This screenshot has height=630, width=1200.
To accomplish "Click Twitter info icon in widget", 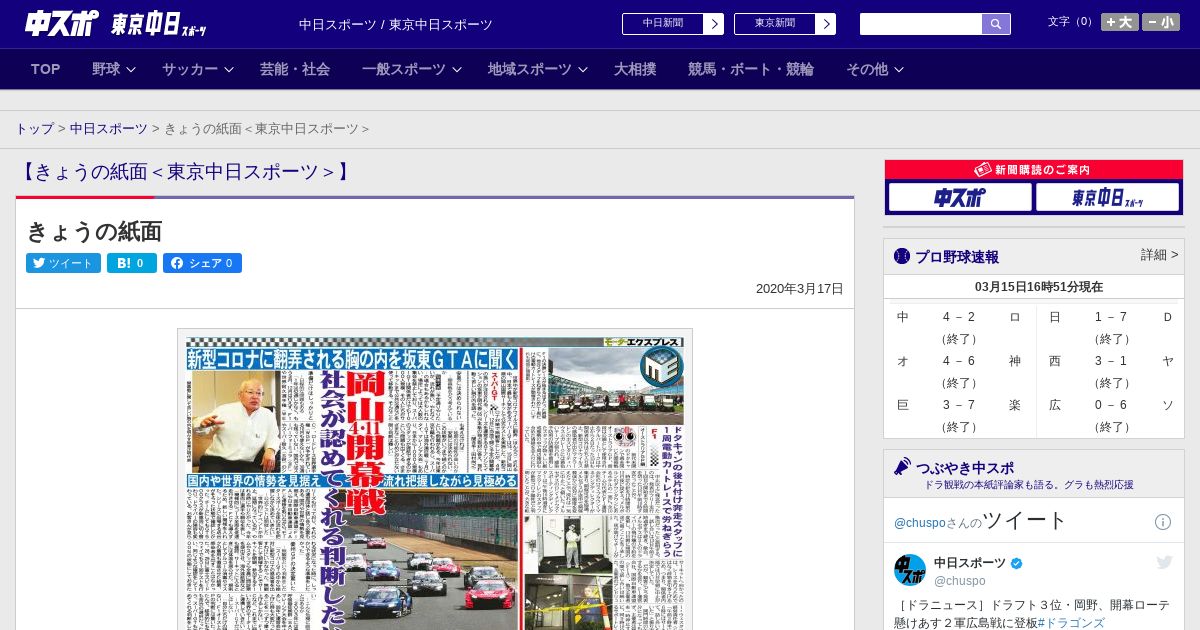I will tap(1163, 522).
